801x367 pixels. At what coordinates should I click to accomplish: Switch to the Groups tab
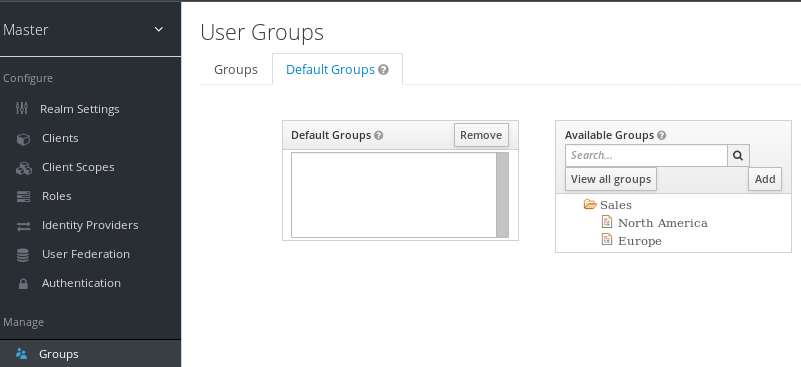pos(235,70)
